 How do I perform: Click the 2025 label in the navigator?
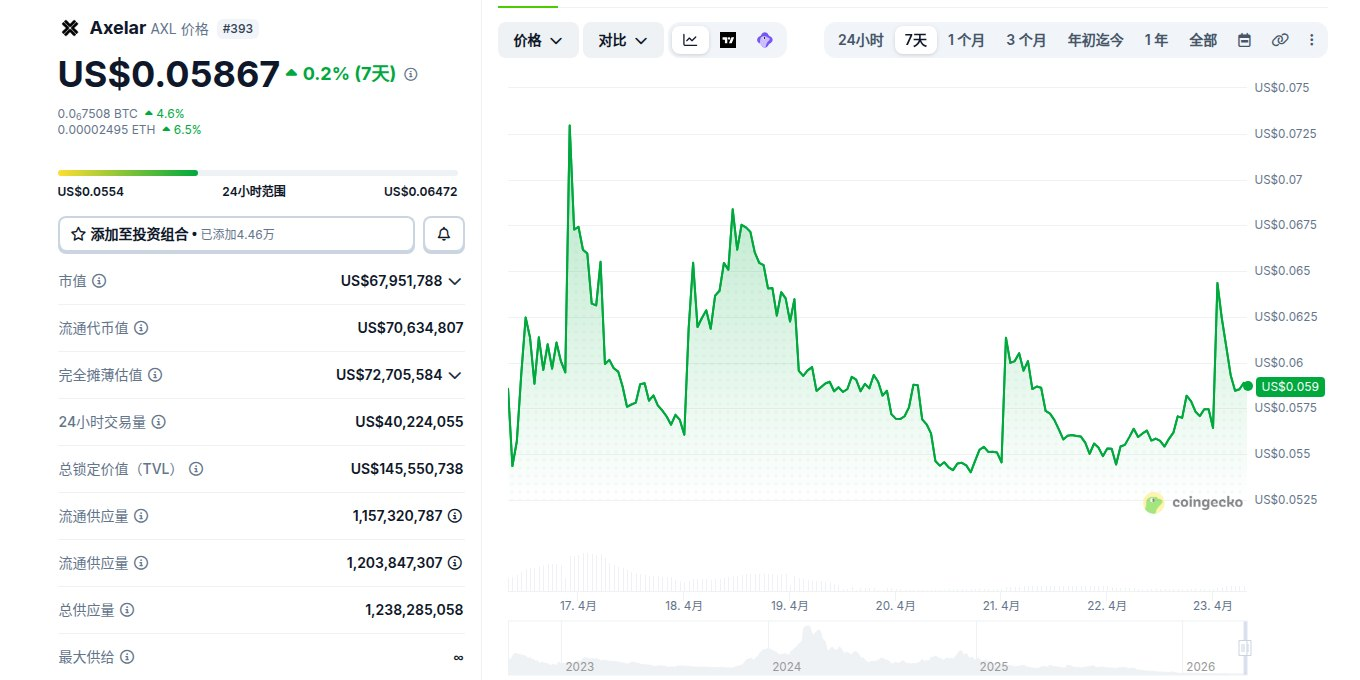coord(994,665)
